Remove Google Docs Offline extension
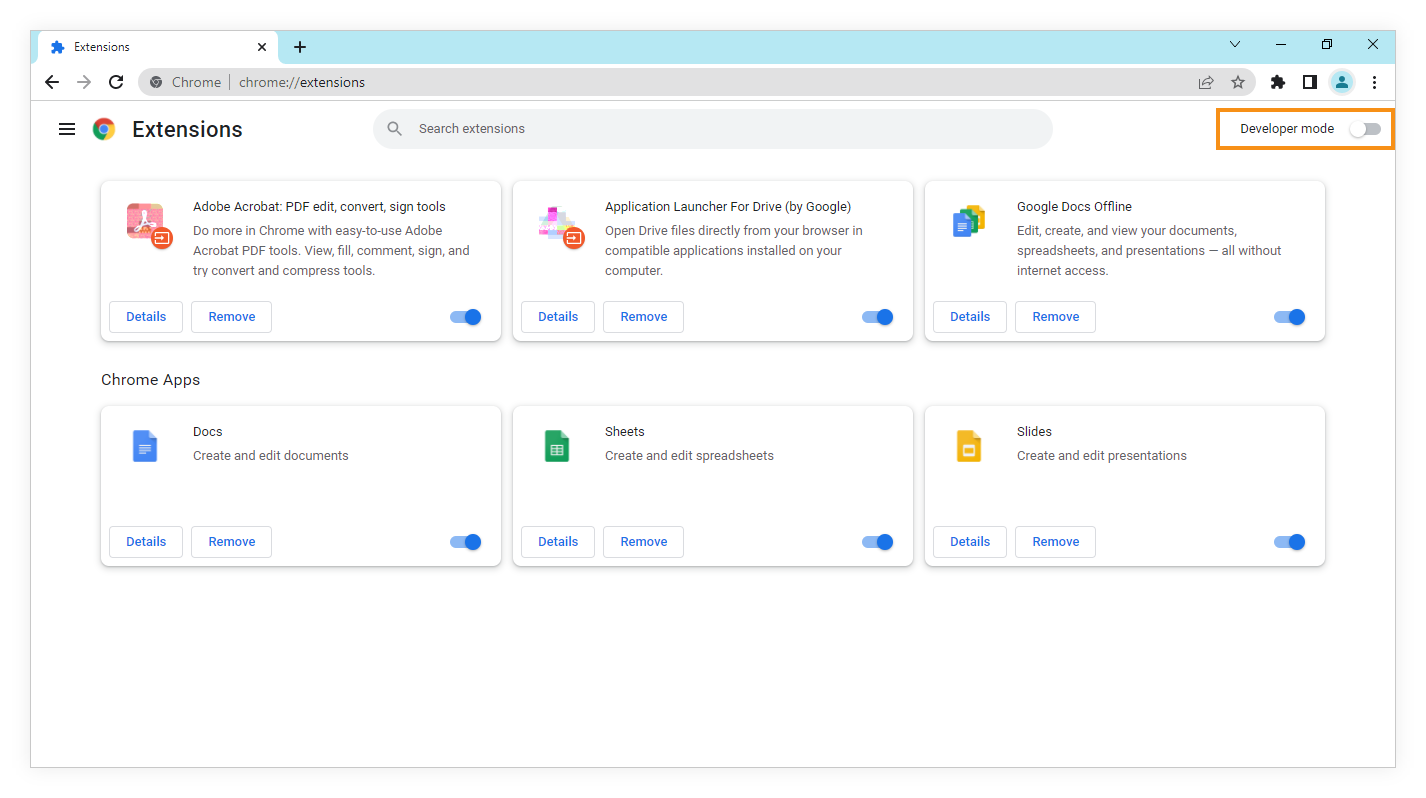 (1056, 317)
